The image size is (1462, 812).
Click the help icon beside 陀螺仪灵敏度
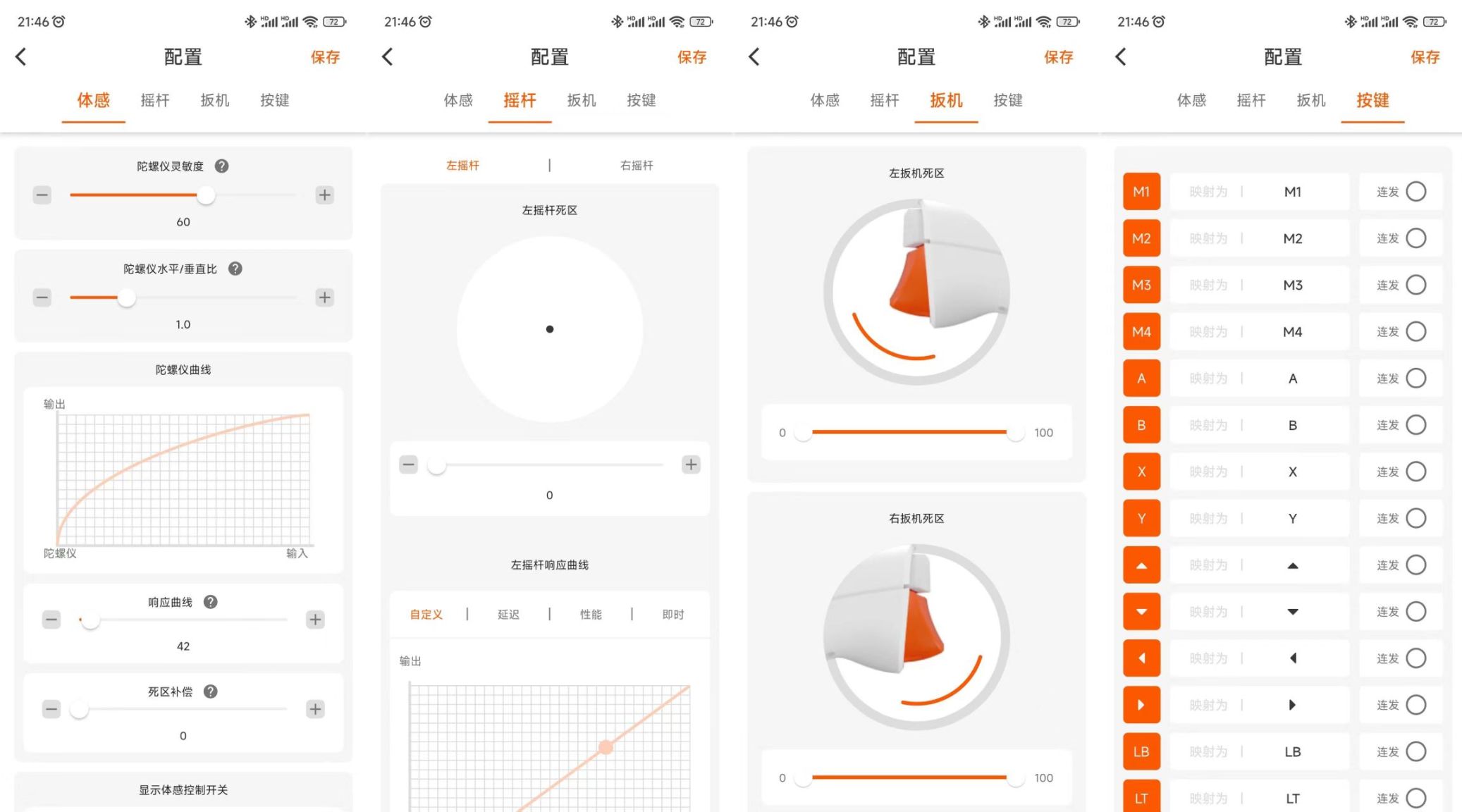pos(221,166)
